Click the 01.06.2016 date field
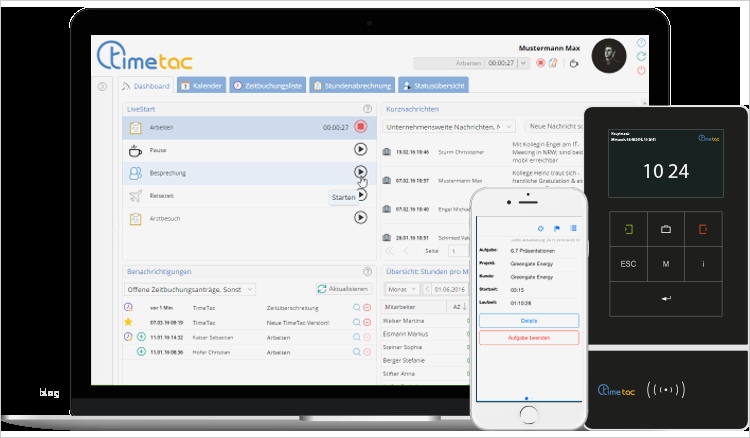This screenshot has width=750, height=438. click(450, 289)
